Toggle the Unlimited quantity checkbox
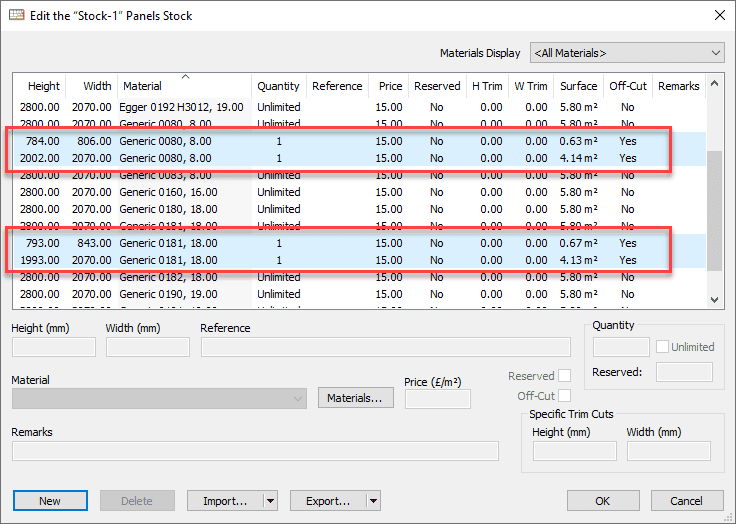This screenshot has width=736, height=524. click(663, 347)
